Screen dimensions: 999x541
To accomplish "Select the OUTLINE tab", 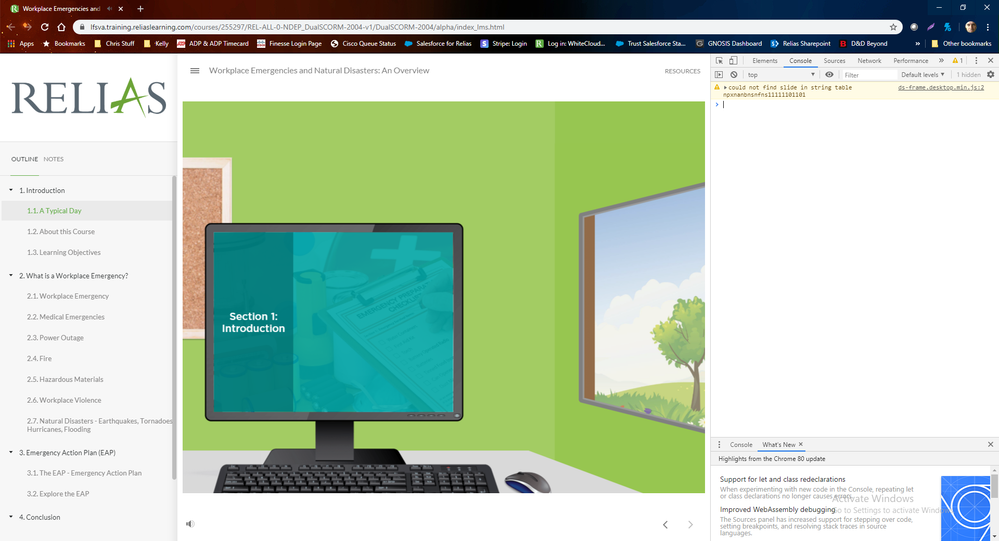I will [24, 159].
